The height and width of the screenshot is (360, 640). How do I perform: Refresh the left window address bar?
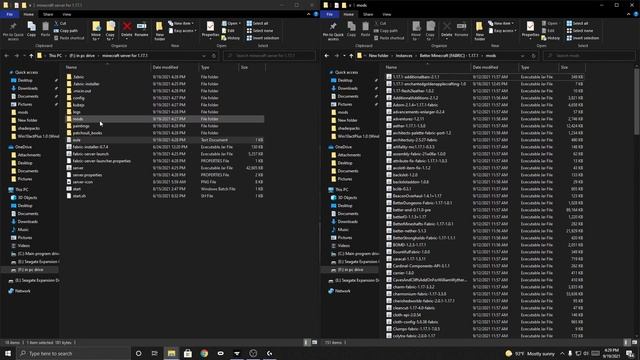click(x=213, y=56)
